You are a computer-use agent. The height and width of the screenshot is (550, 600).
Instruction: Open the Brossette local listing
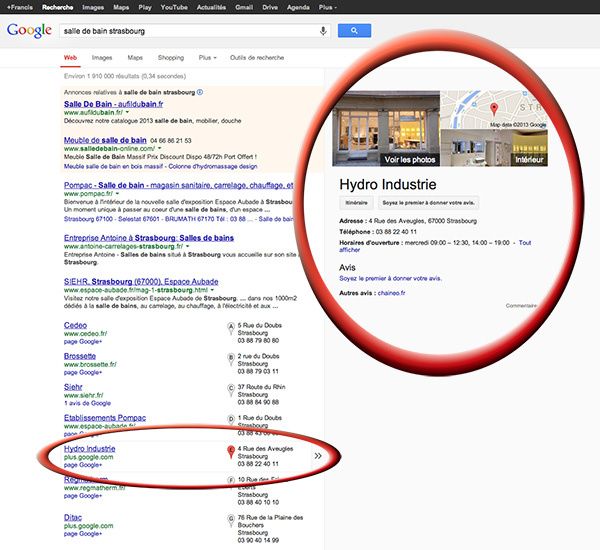(x=80, y=356)
